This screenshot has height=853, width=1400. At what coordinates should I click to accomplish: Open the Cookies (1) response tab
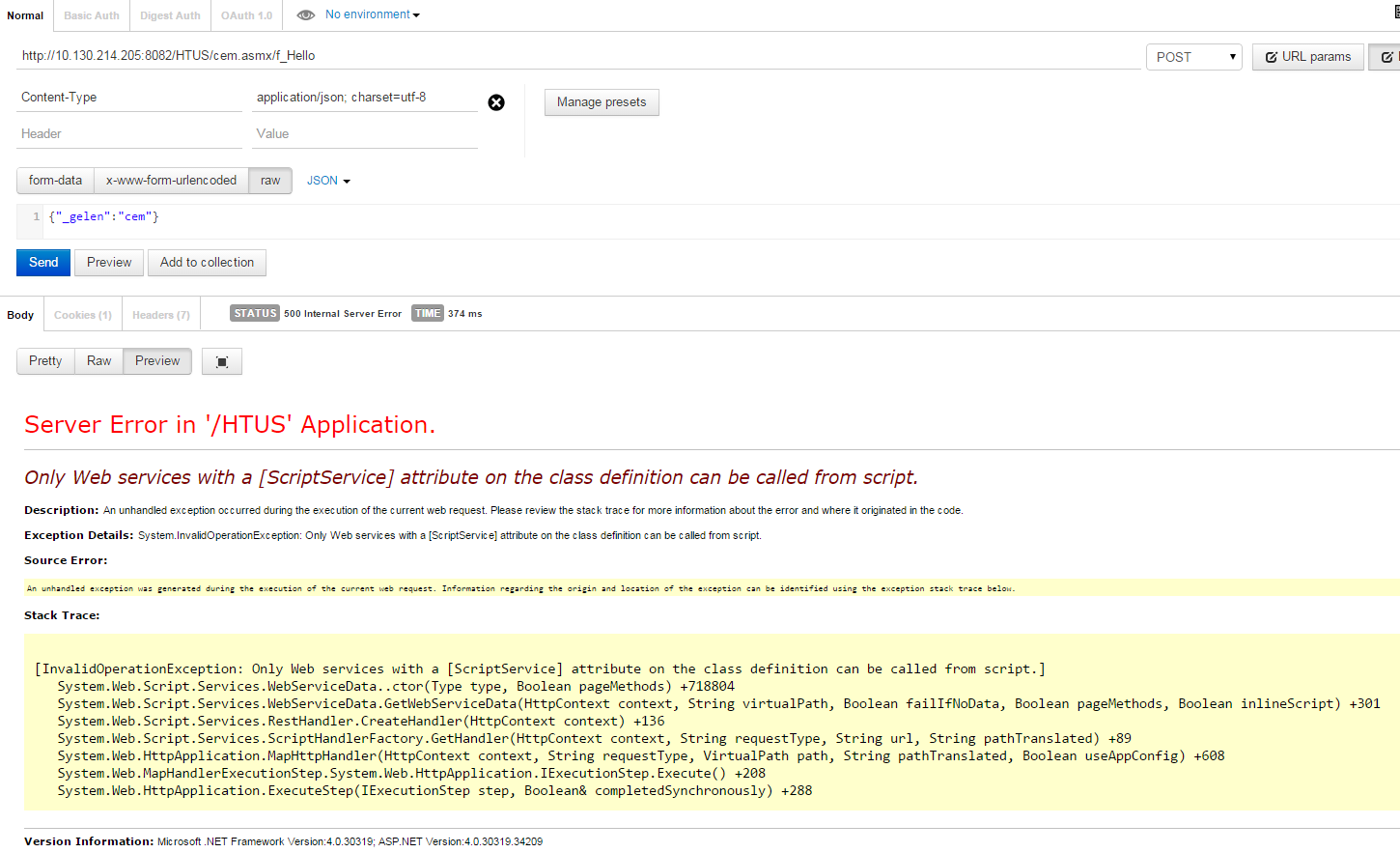[83, 315]
